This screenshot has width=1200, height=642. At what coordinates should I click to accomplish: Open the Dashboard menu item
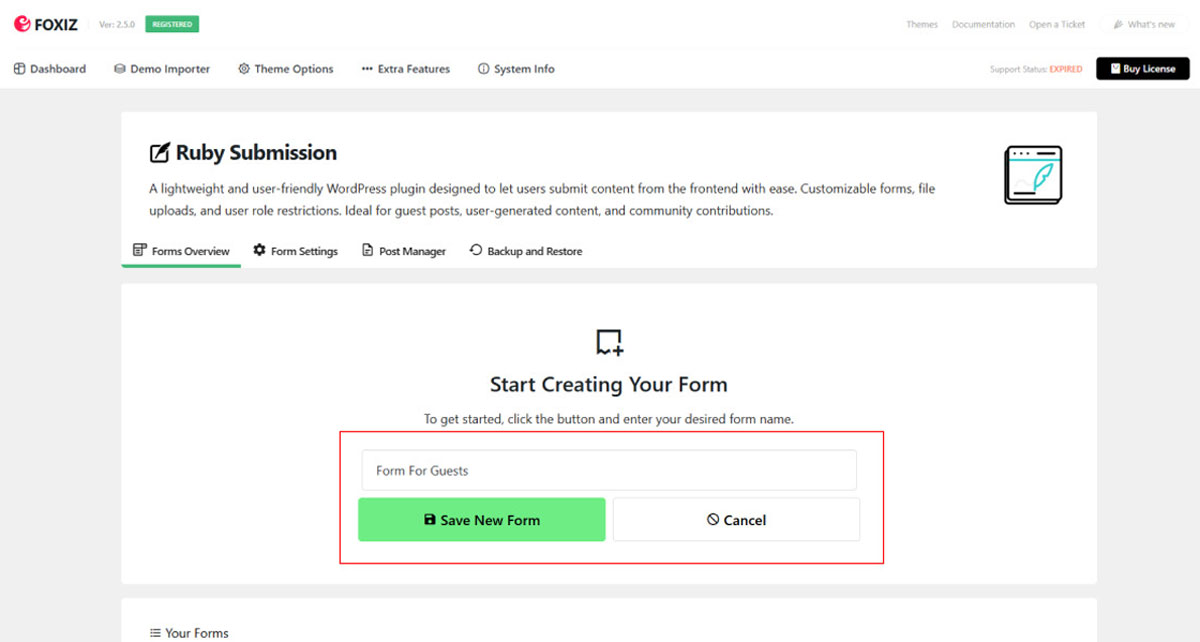point(50,69)
